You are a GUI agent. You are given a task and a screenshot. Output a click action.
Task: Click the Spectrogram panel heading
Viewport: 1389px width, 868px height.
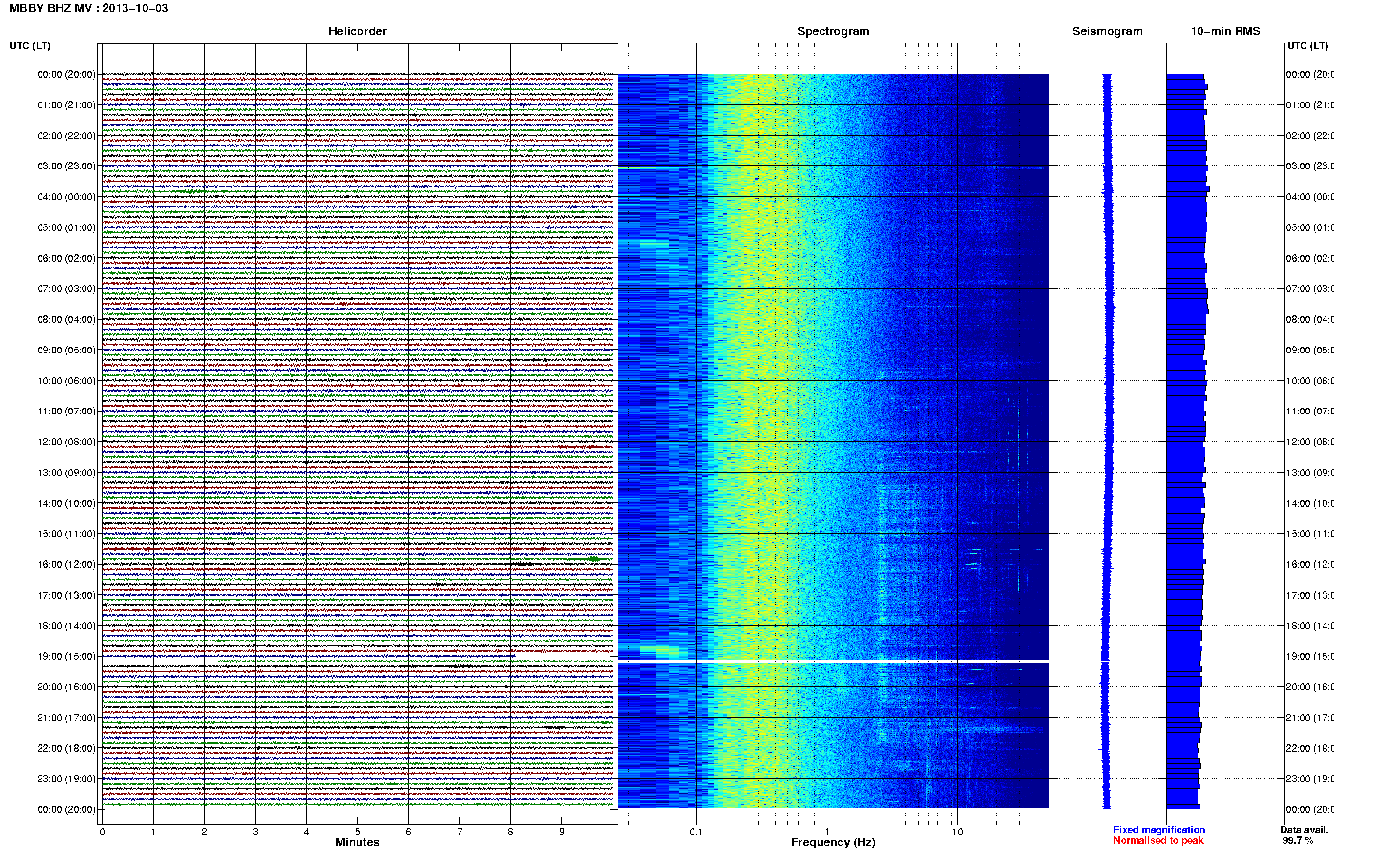pyautogui.click(x=833, y=31)
